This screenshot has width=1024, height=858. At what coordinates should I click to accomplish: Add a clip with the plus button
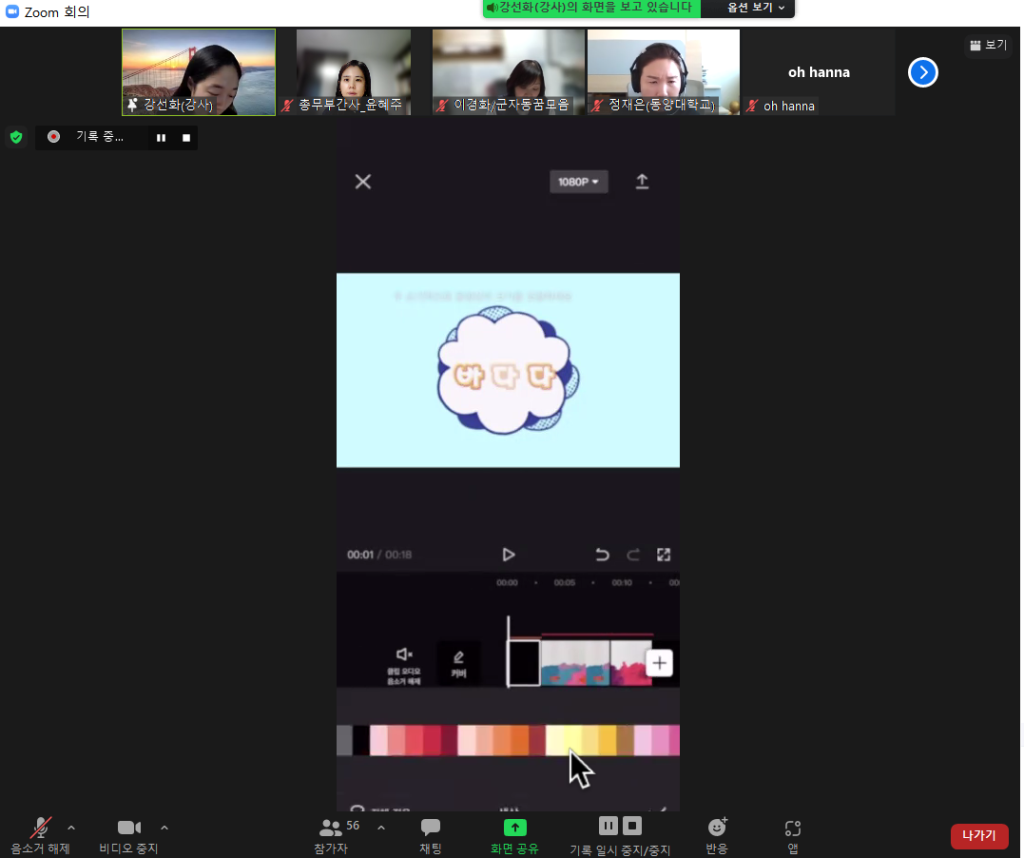[x=659, y=663]
